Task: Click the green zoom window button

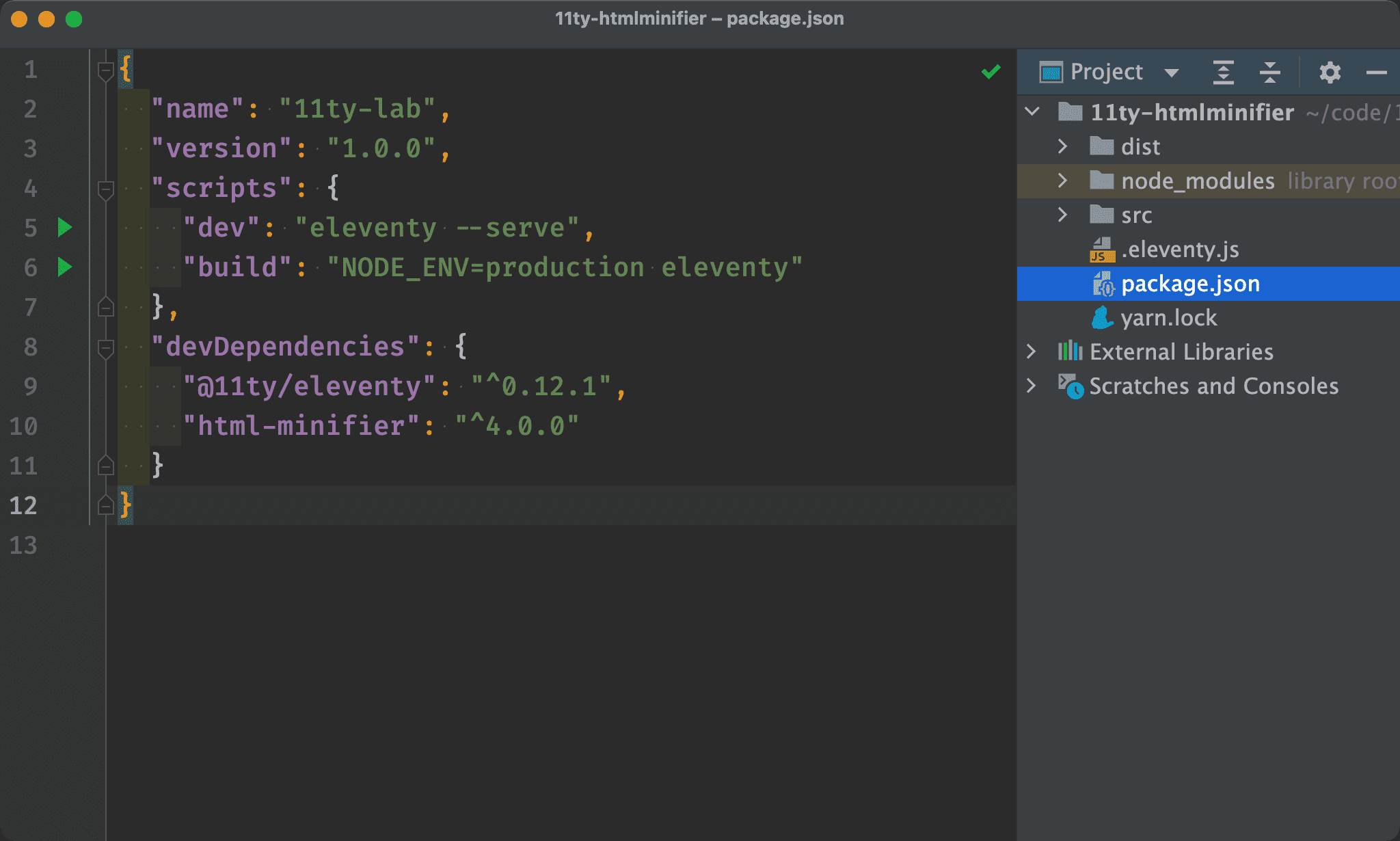Action: click(x=74, y=19)
